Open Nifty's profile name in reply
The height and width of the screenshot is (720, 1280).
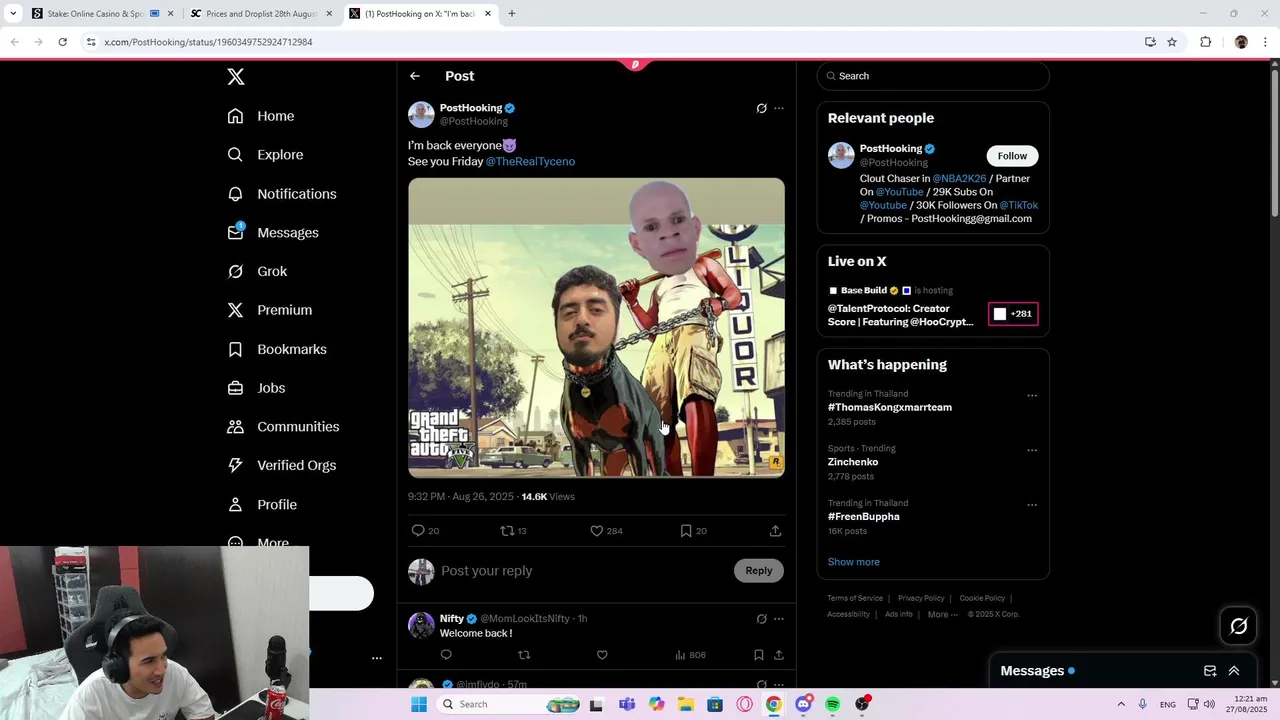click(452, 619)
